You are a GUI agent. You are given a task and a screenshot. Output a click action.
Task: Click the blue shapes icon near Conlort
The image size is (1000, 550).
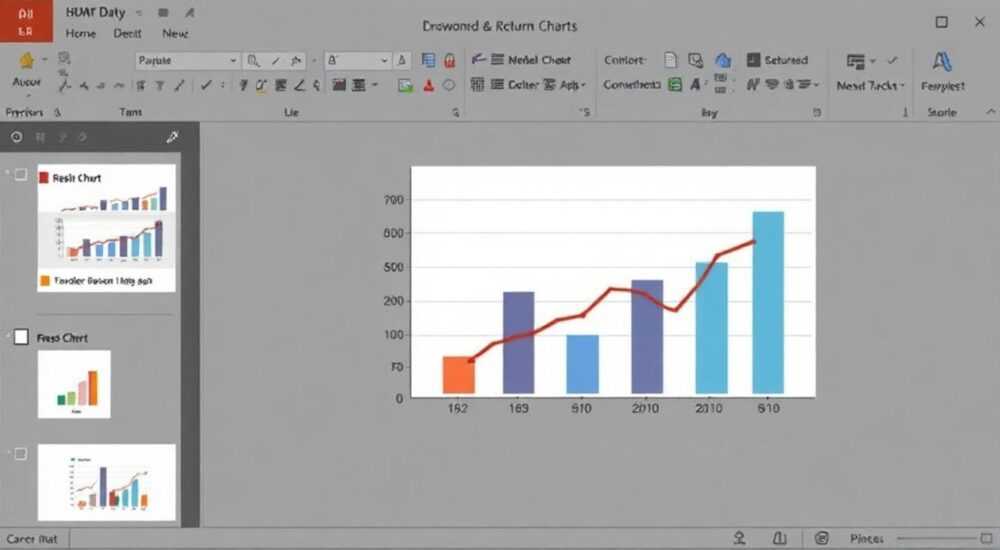(723, 61)
